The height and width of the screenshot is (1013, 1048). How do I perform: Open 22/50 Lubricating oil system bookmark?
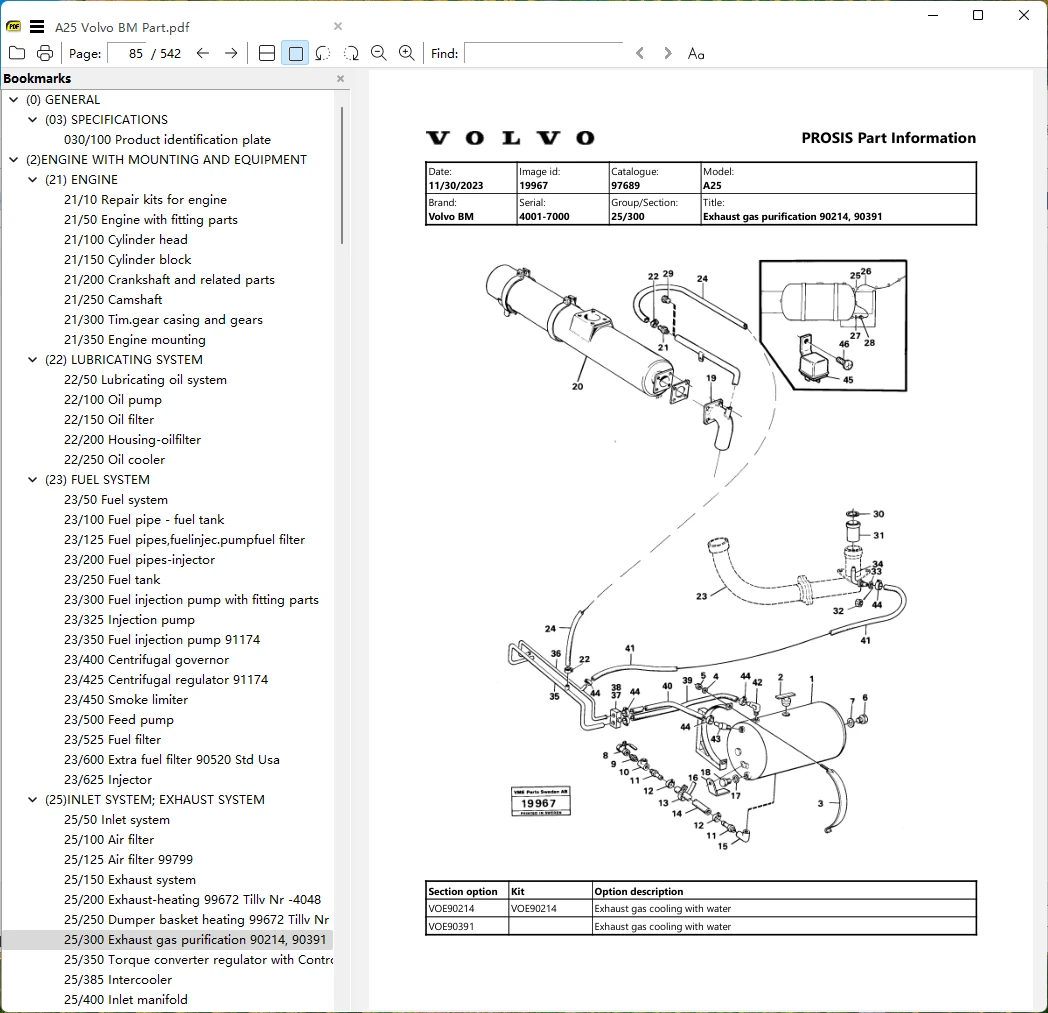[x=145, y=380]
